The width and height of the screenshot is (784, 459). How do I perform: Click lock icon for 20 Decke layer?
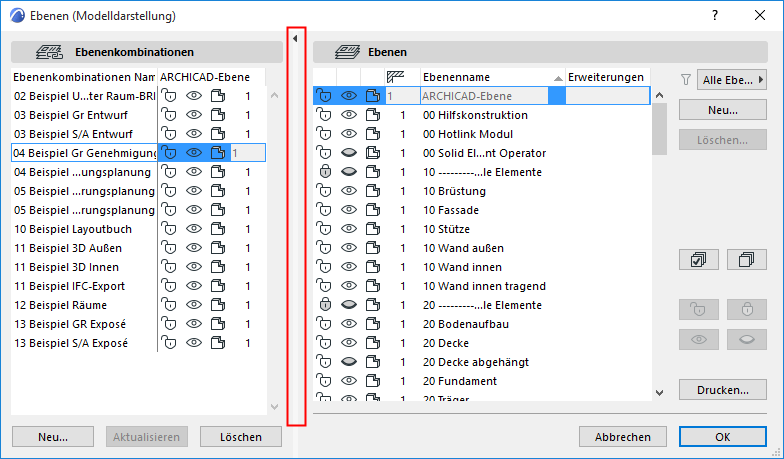click(x=324, y=343)
